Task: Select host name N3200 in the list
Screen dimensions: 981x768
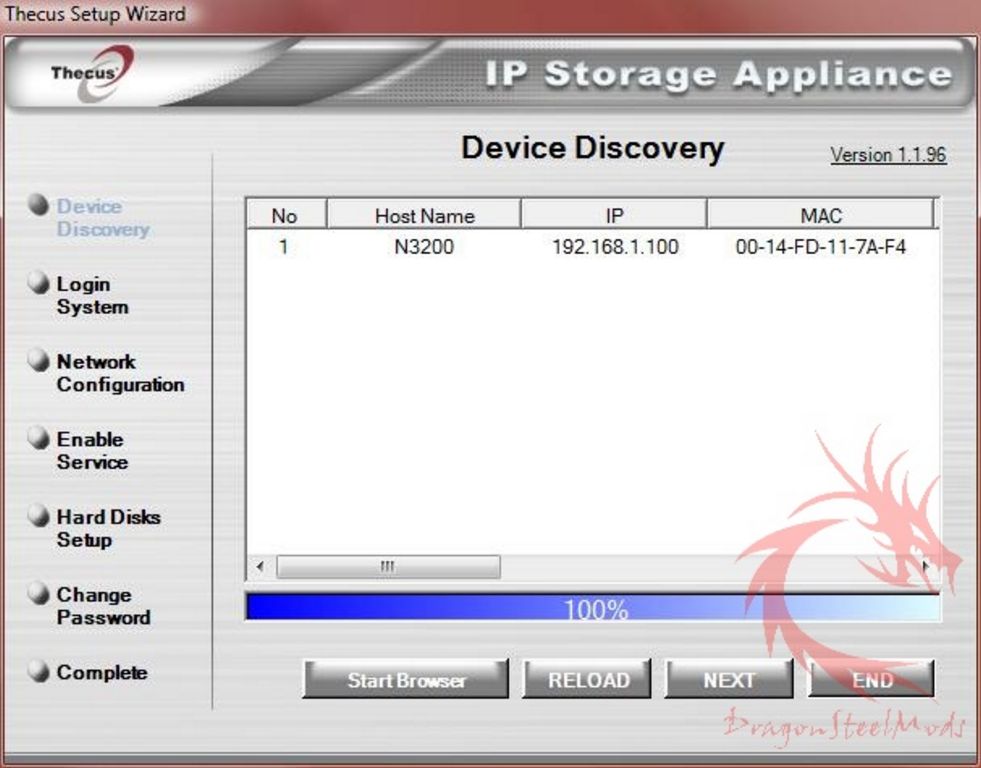Action: tap(424, 246)
